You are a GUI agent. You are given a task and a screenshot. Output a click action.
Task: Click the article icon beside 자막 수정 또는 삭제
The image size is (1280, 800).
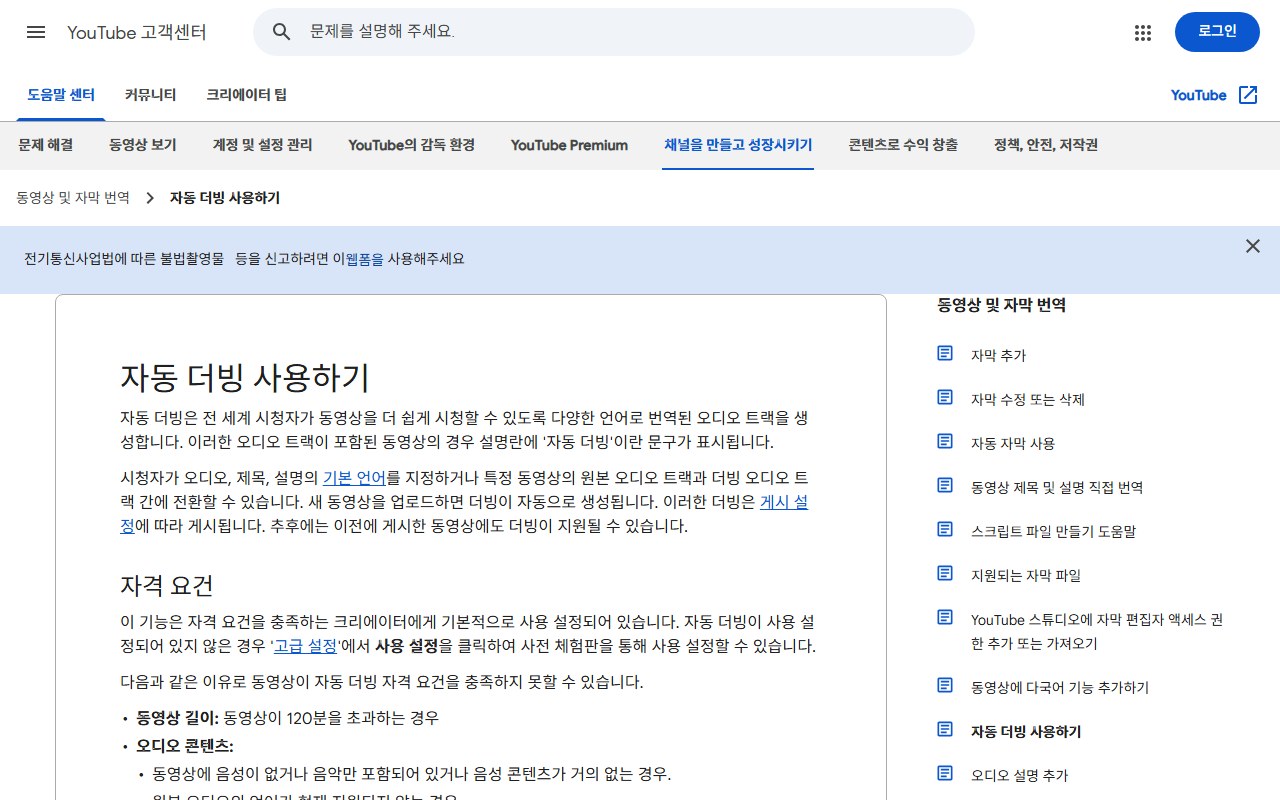[x=945, y=398]
